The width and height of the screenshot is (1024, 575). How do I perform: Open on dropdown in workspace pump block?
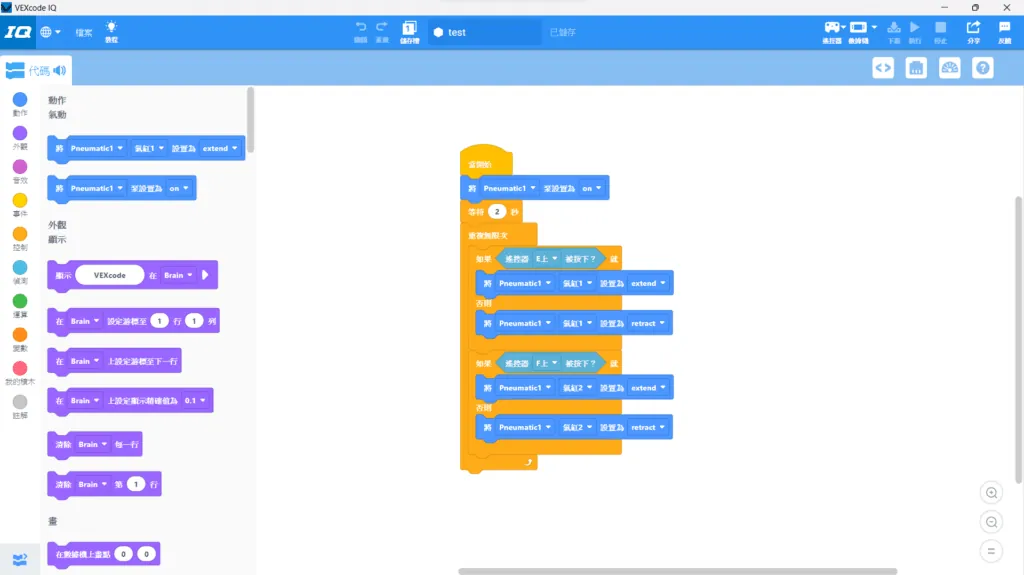(592, 188)
